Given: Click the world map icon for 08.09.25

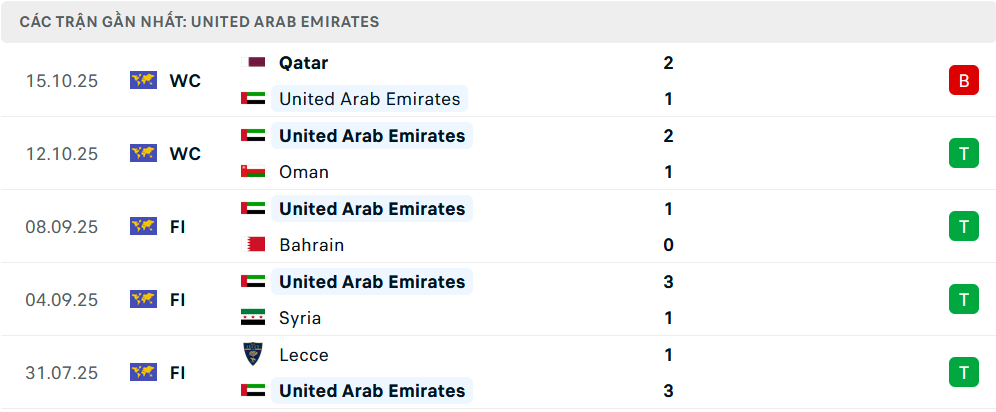Looking at the screenshot, I should click(x=143, y=226).
